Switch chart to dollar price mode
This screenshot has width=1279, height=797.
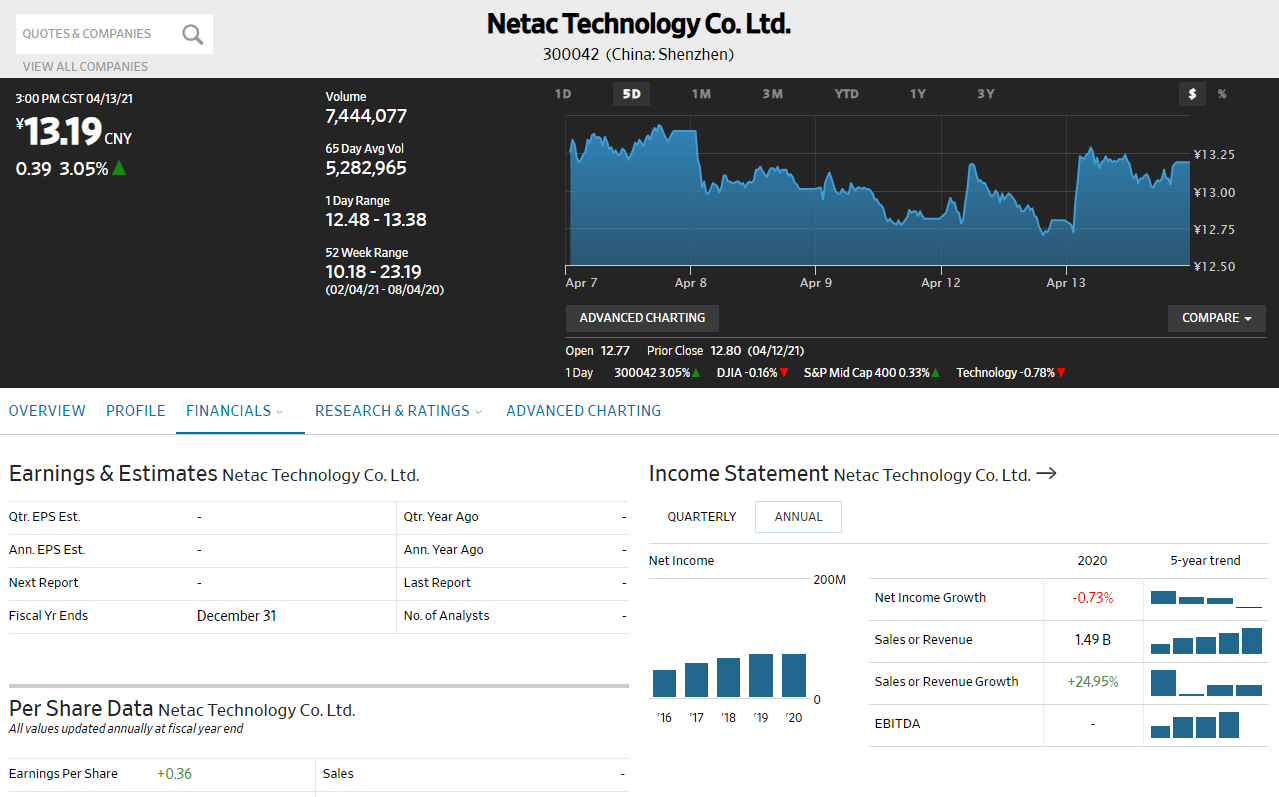click(x=1192, y=94)
